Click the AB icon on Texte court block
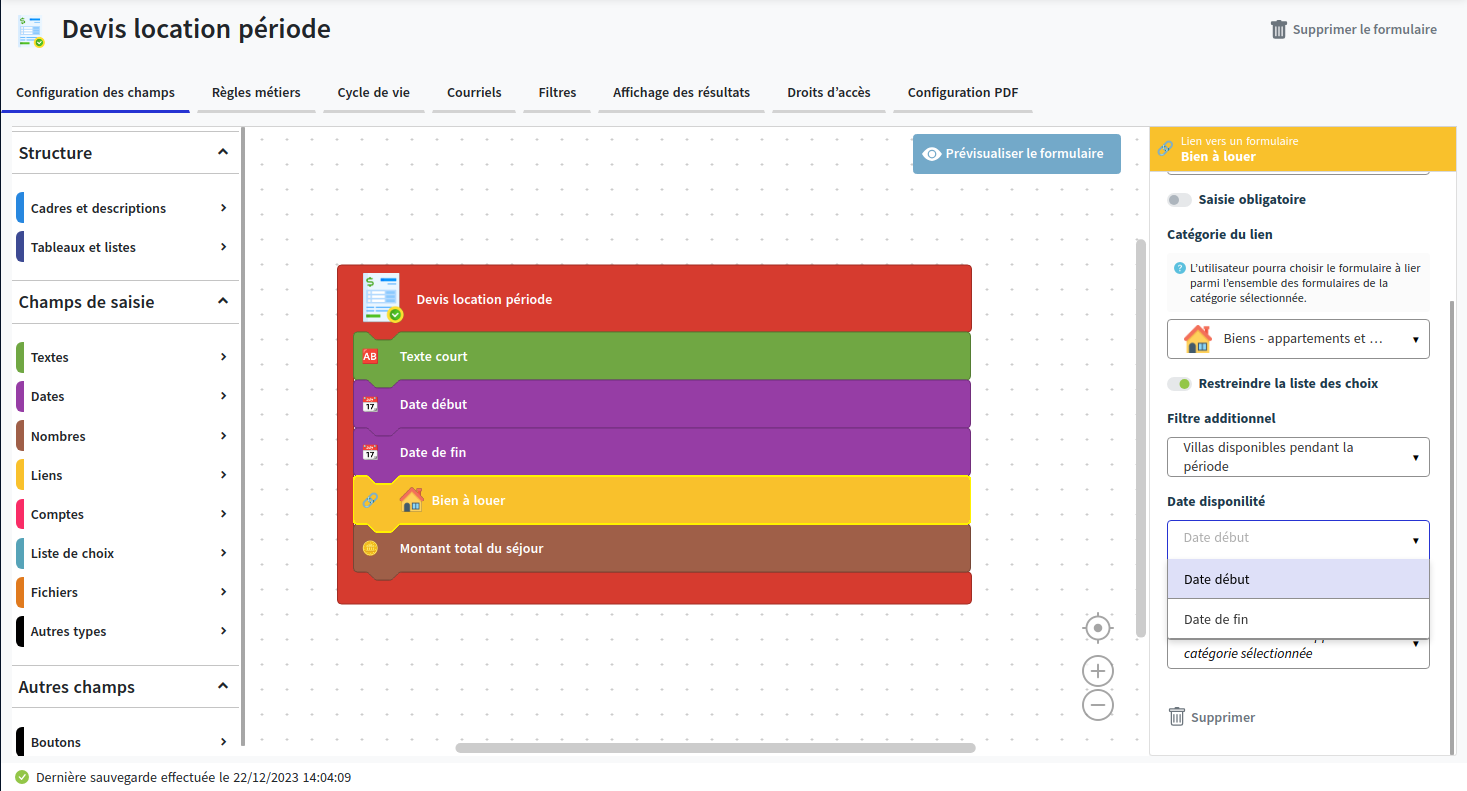Image resolution: width=1467 pixels, height=791 pixels. pos(370,357)
